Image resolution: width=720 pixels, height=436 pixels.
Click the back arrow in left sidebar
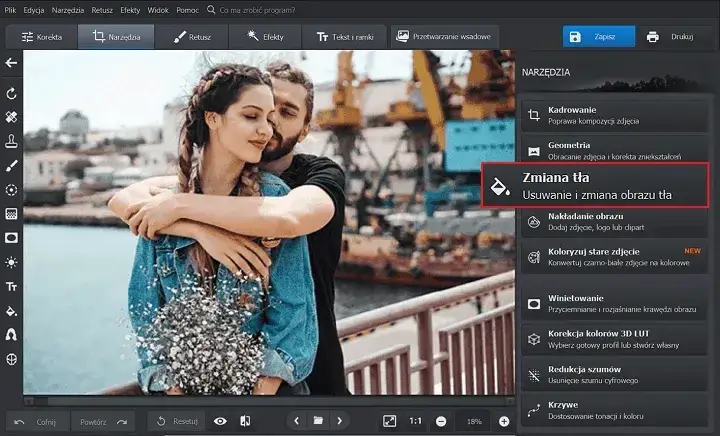[11, 63]
